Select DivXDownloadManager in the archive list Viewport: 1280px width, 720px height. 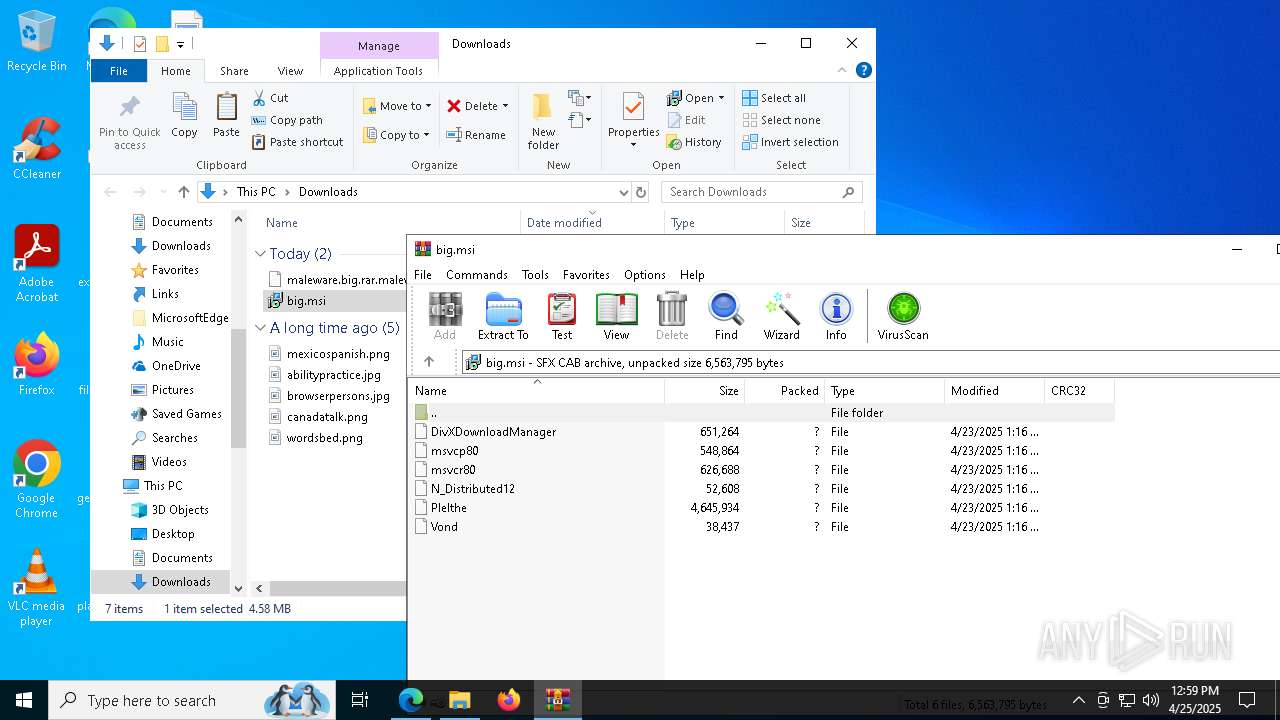493,432
